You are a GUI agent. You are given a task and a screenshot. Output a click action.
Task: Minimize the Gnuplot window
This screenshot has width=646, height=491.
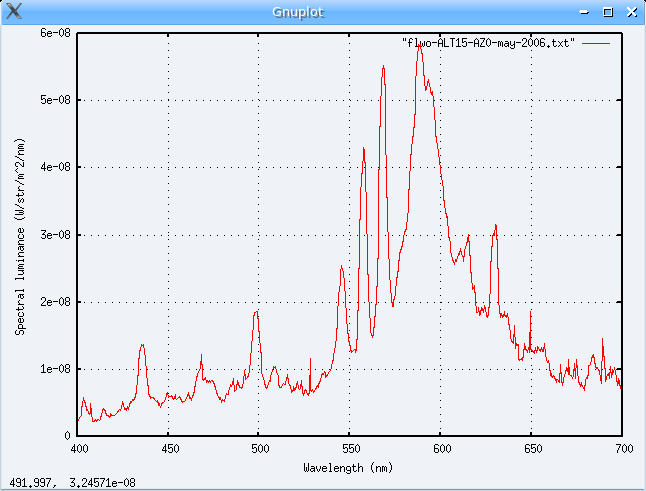(x=587, y=12)
